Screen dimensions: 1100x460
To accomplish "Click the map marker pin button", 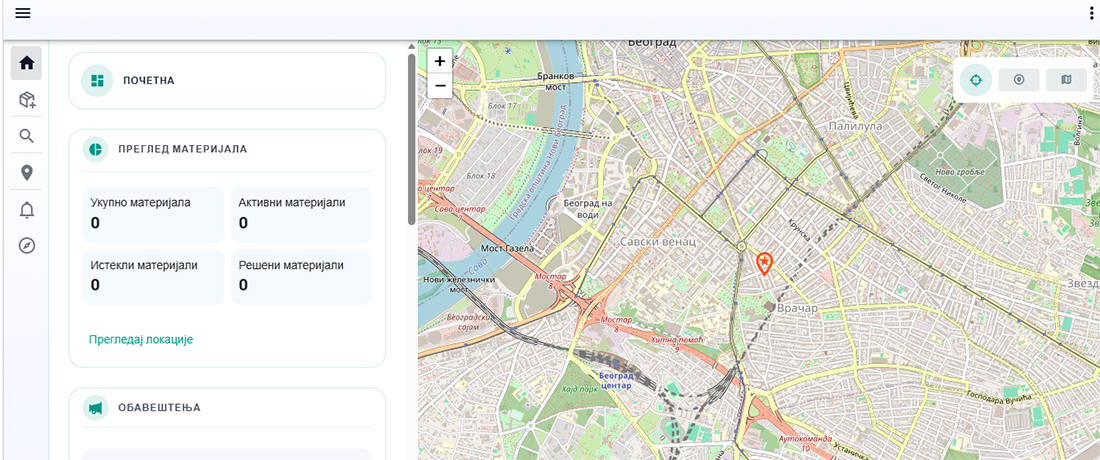I will point(1019,80).
